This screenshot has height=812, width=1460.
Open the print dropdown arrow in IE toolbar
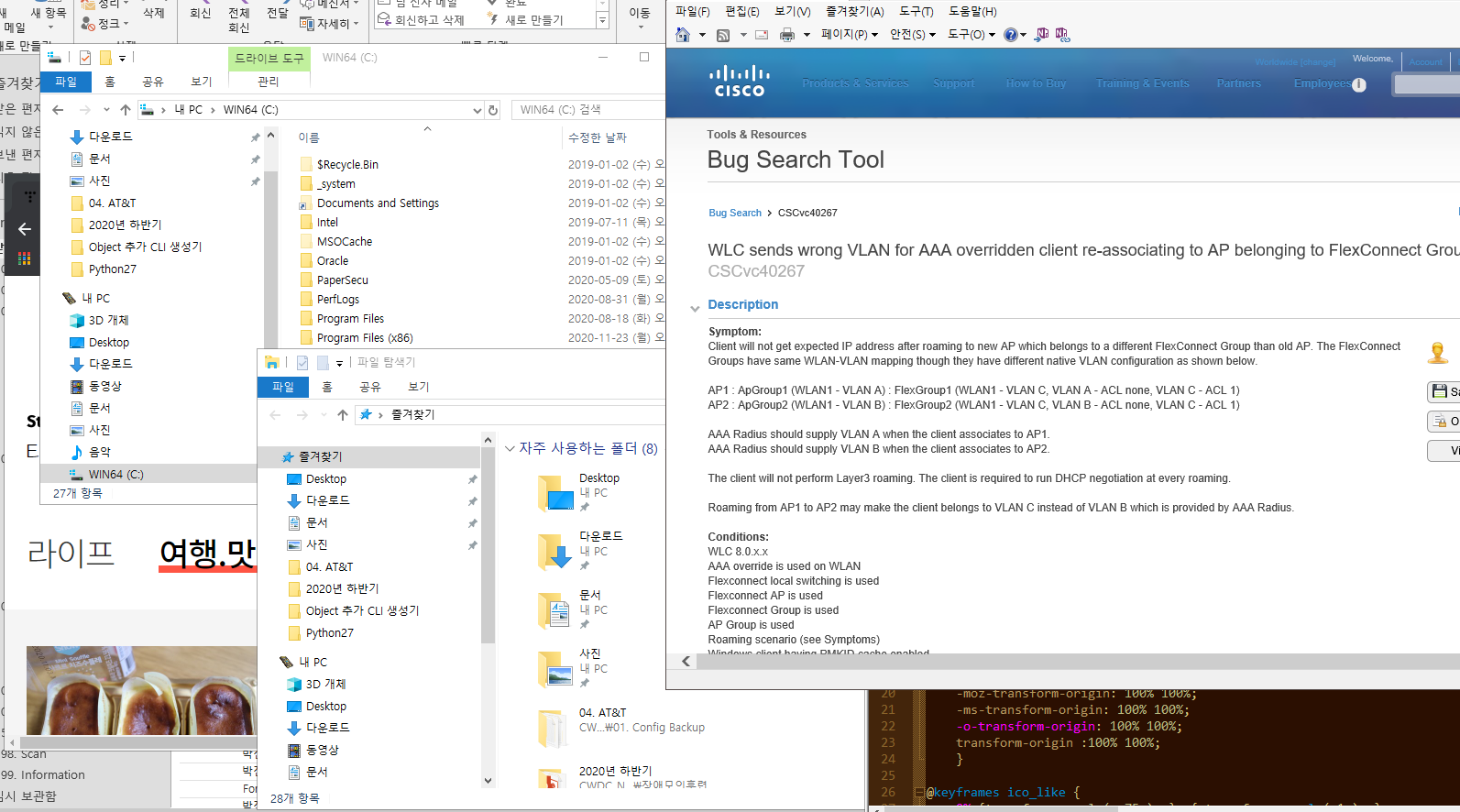(x=807, y=35)
